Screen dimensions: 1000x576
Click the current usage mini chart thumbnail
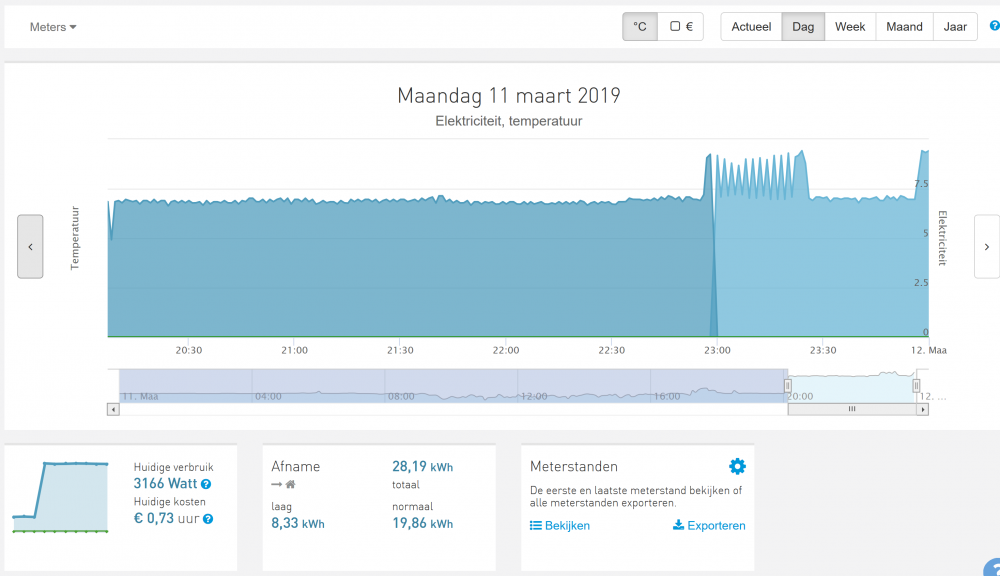point(60,495)
